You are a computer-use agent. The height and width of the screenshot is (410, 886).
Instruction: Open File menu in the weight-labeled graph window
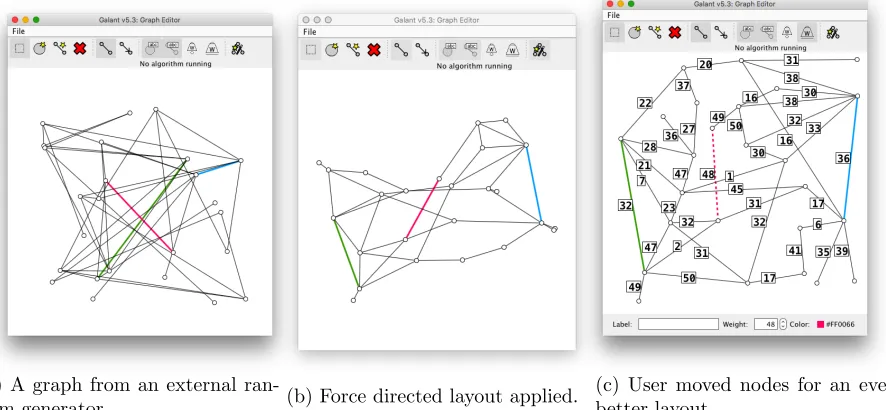pyautogui.click(x=614, y=15)
